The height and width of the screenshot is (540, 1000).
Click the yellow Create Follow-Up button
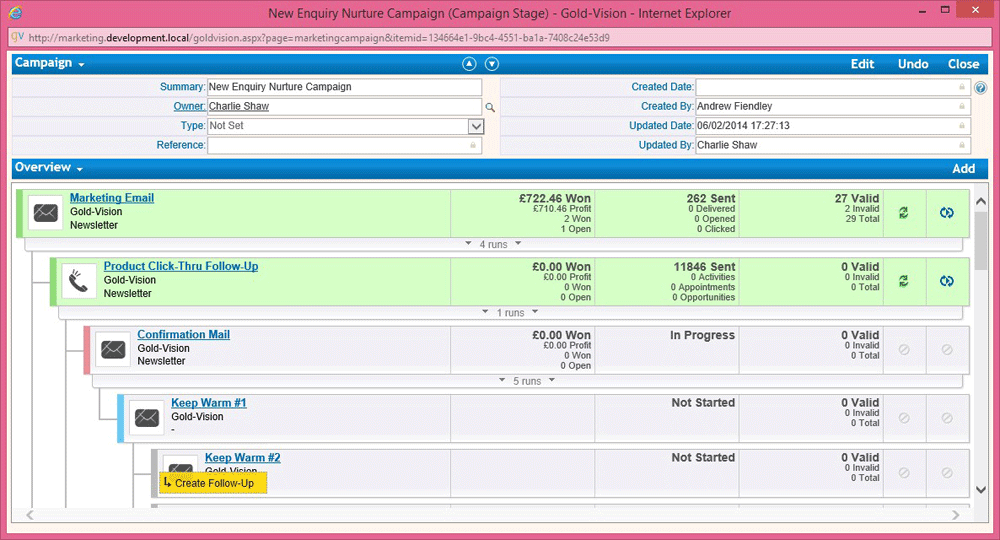213,484
